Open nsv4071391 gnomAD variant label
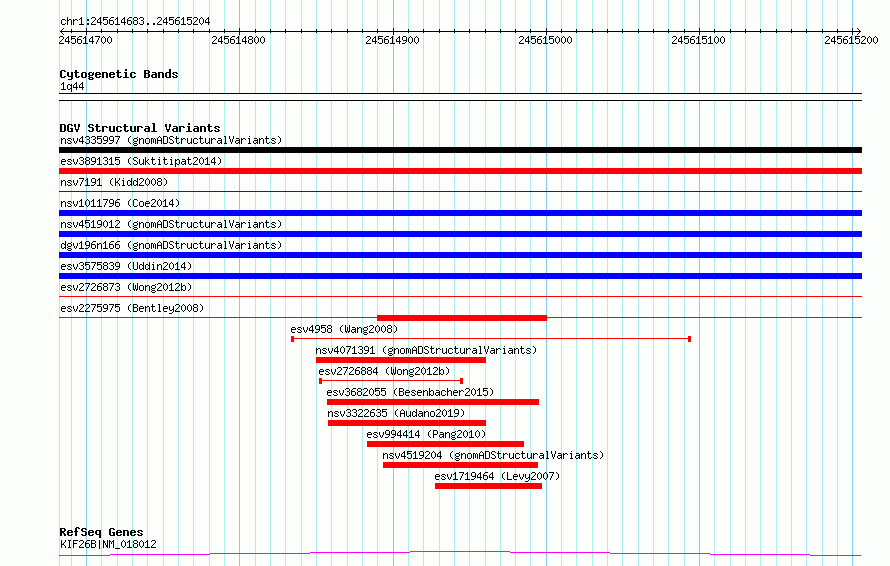 tap(426, 350)
